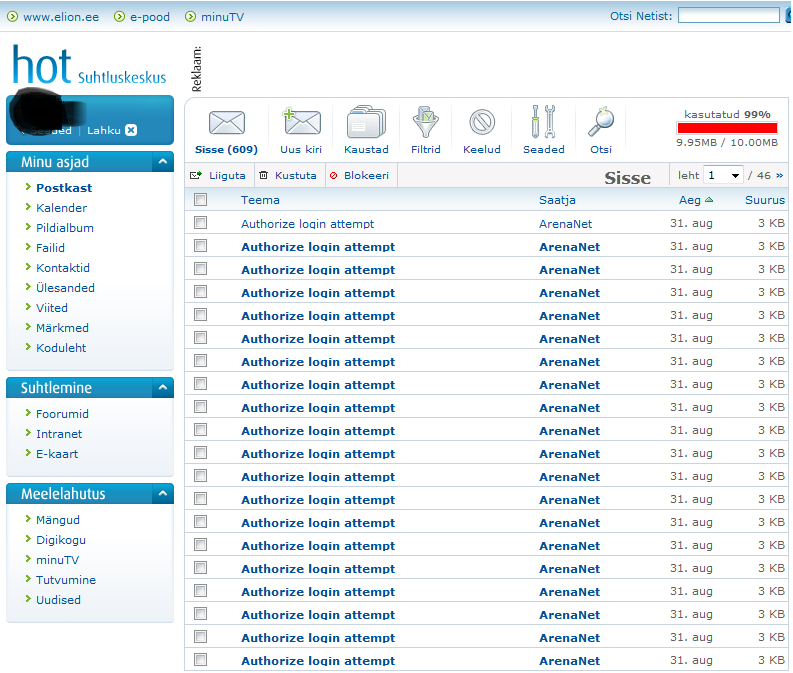Open Kalender in the sidebar
This screenshot has height=673, width=793.
61,208
